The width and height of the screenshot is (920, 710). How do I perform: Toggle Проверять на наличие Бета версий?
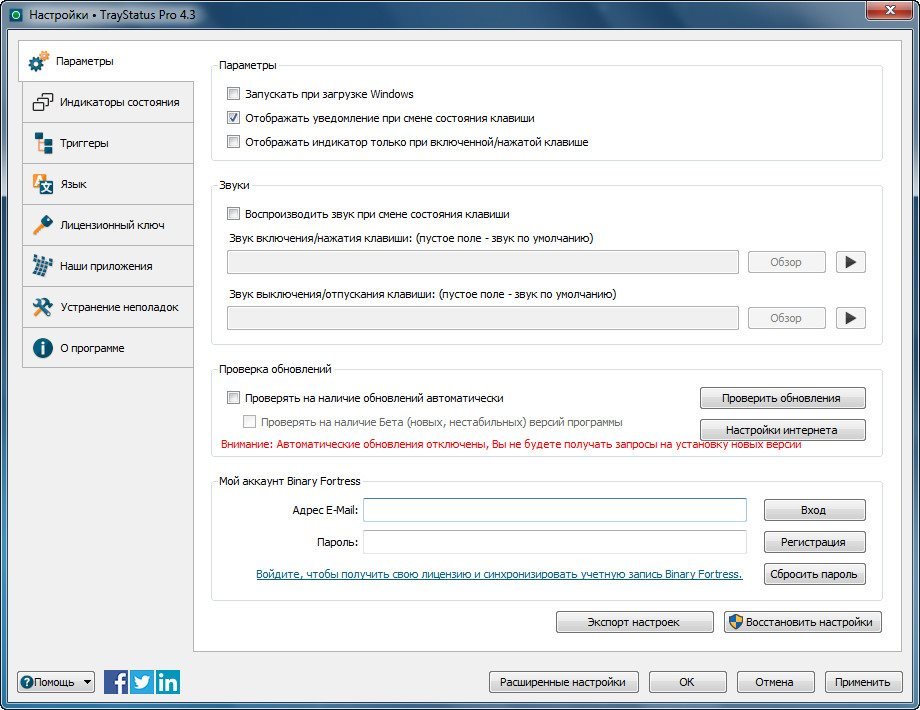(249, 422)
